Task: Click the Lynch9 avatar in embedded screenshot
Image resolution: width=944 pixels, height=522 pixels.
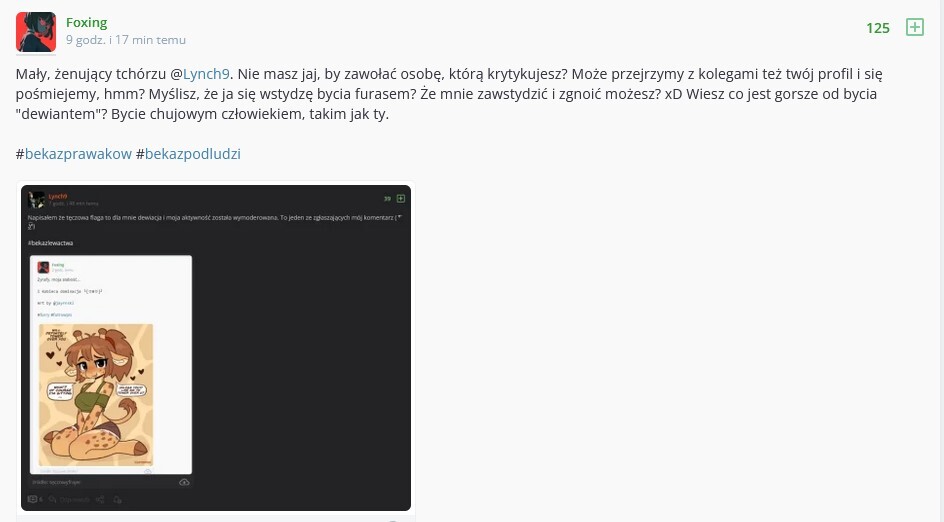Action: click(37, 200)
